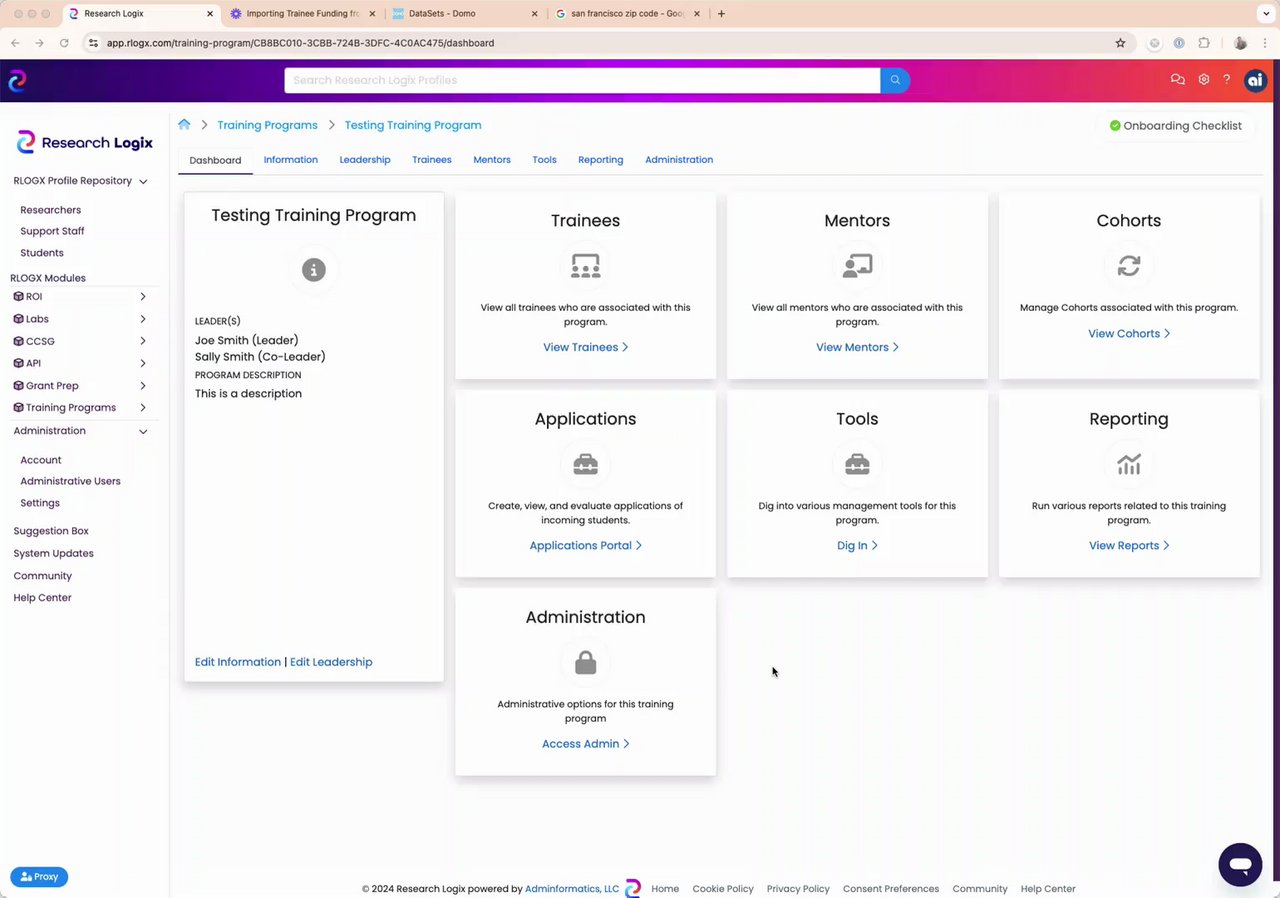The height and width of the screenshot is (898, 1280).
Task: Switch to DataSets - Domo browser tab
Action: [x=463, y=14]
